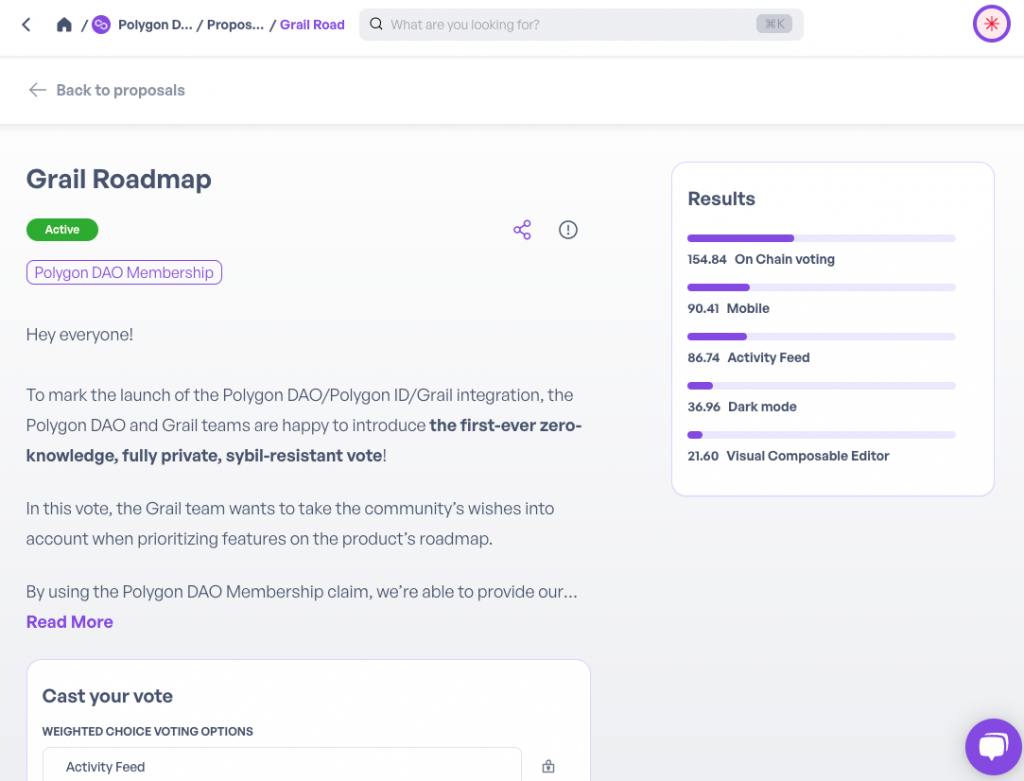Click the Mobile result progress bar
This screenshot has height=781, width=1024.
click(x=822, y=287)
